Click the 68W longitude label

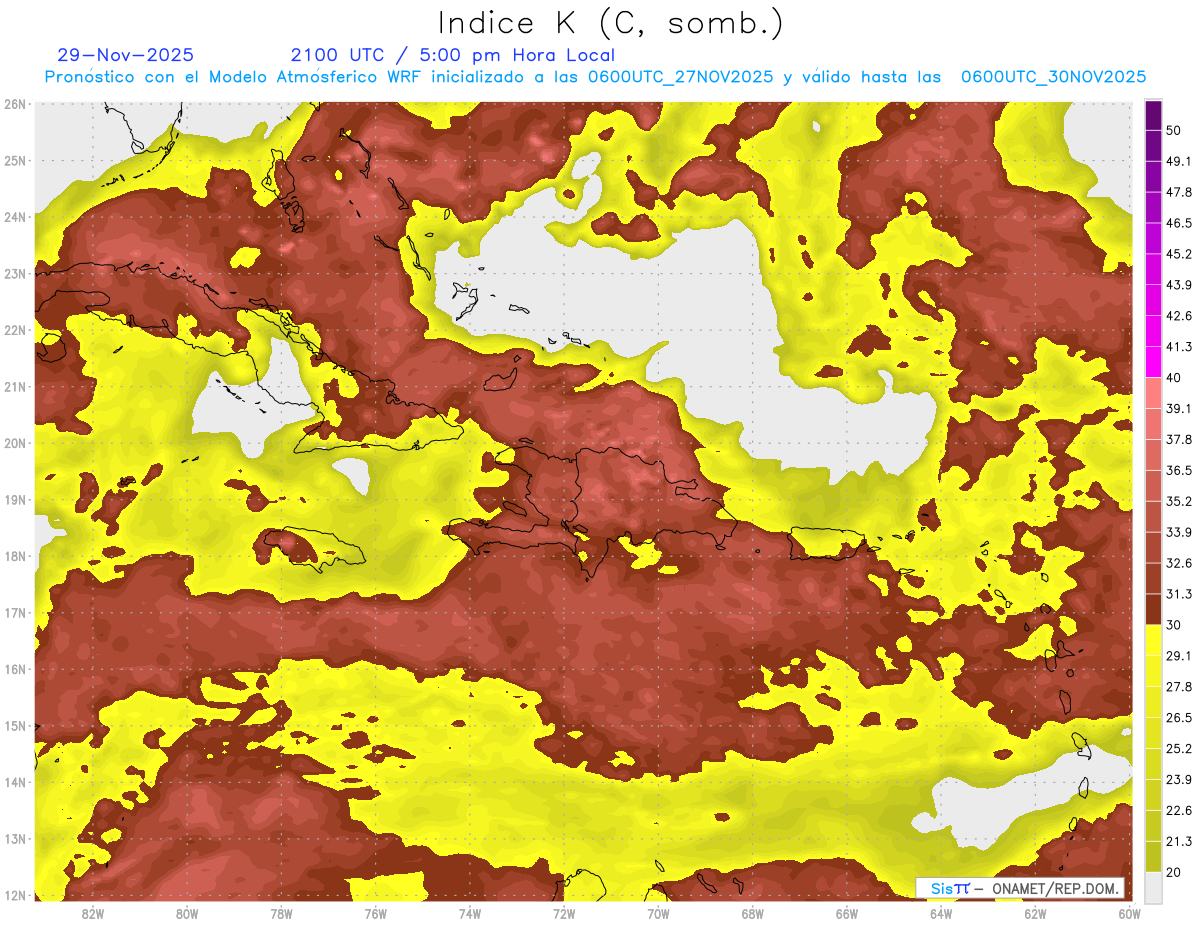click(753, 913)
